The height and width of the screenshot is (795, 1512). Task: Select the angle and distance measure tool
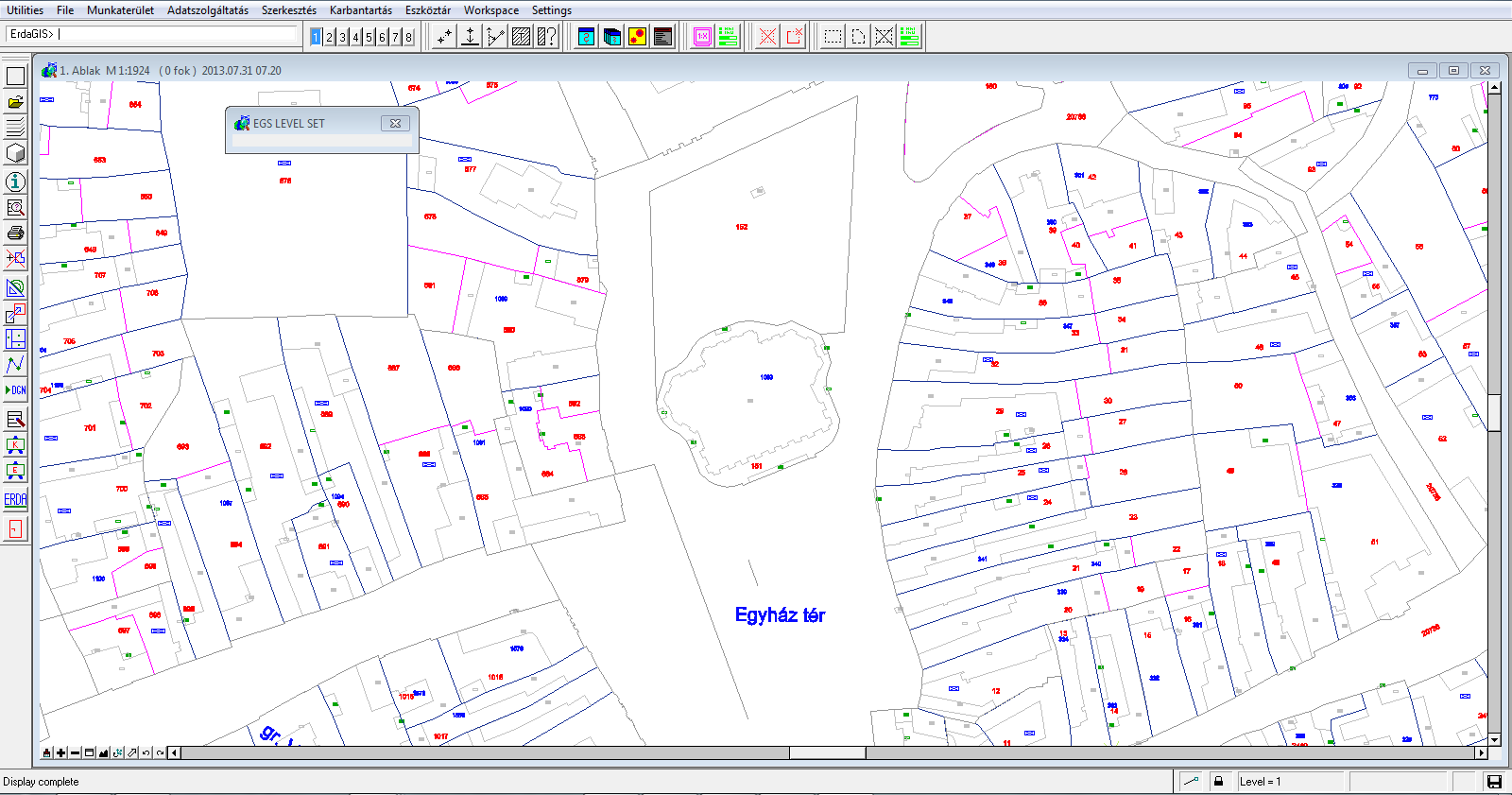pyautogui.click(x=495, y=37)
